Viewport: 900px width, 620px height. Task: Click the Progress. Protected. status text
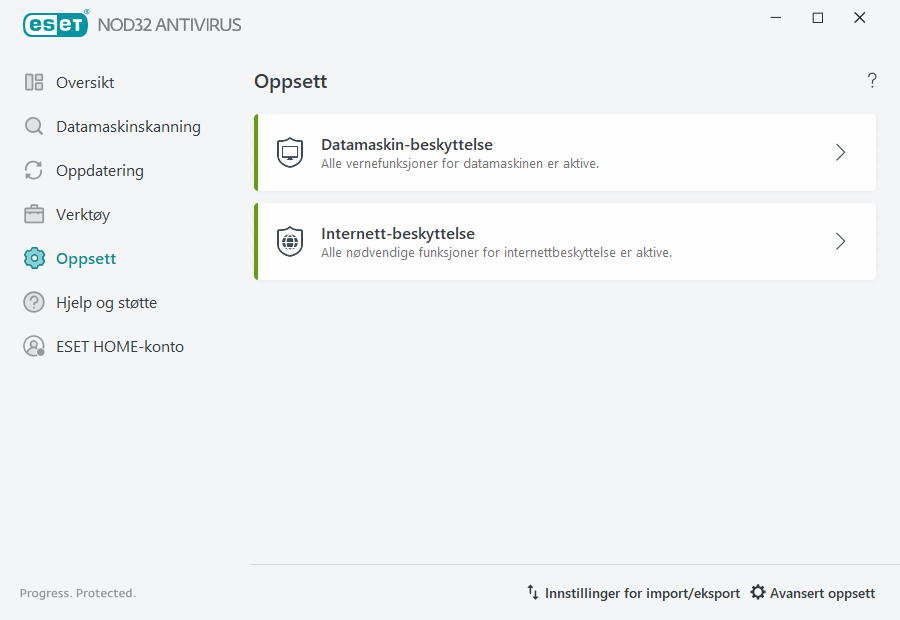click(x=77, y=592)
